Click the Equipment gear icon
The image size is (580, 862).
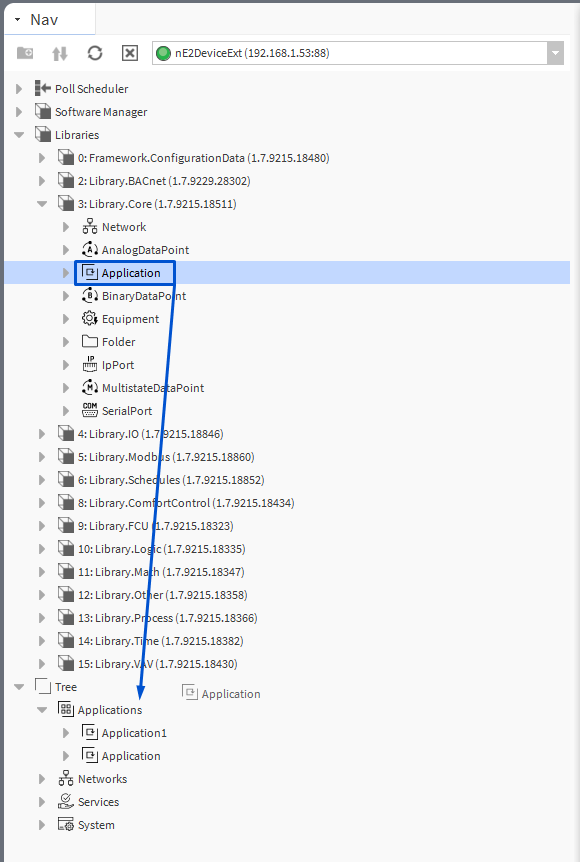[88, 318]
